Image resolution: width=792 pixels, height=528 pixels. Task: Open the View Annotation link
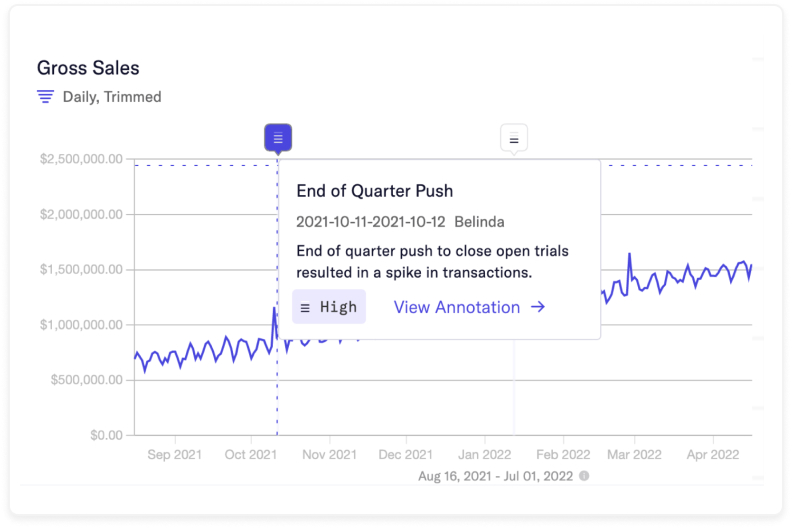pos(457,307)
